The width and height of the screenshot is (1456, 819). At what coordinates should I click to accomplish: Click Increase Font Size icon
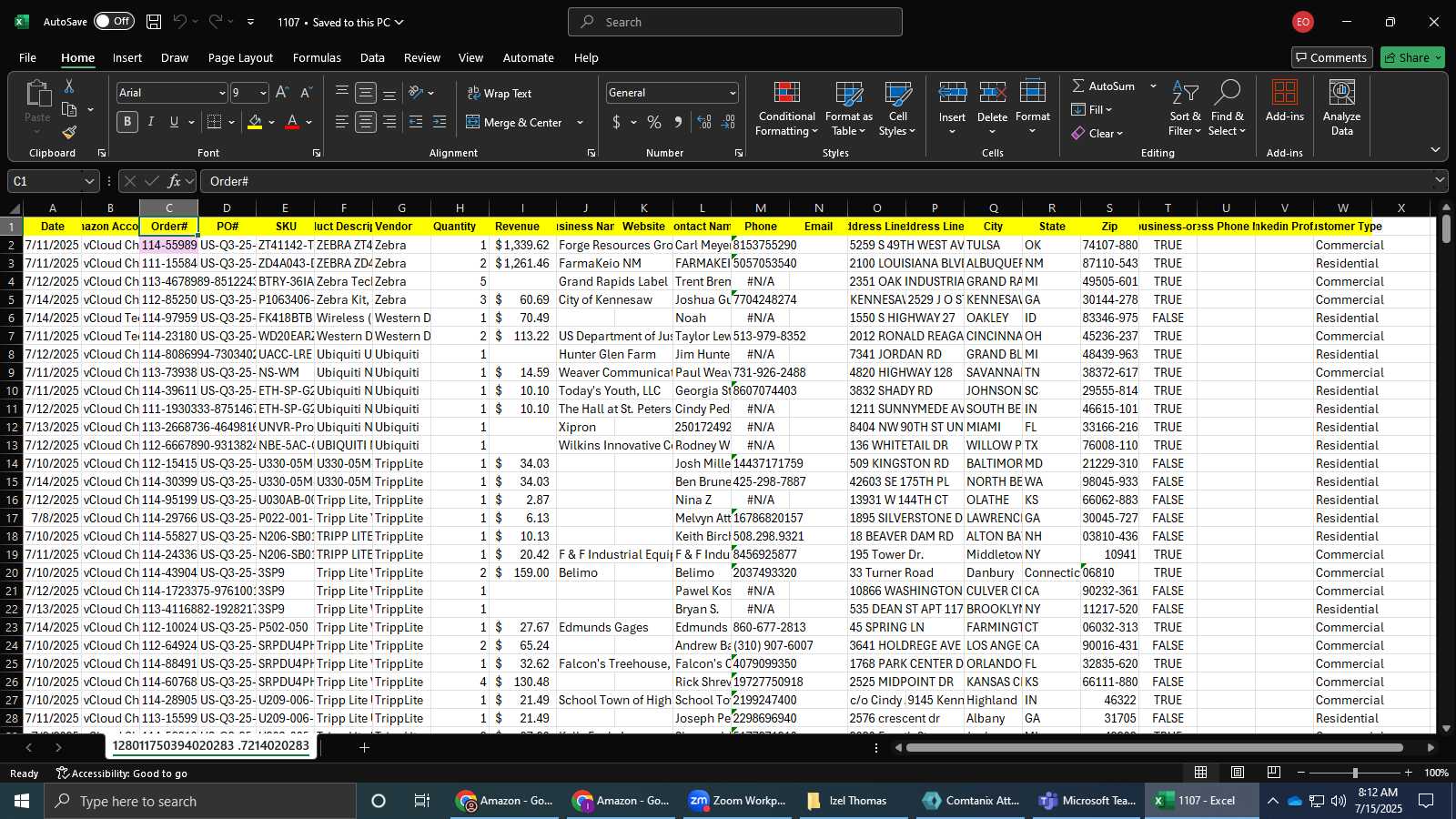pyautogui.click(x=282, y=93)
